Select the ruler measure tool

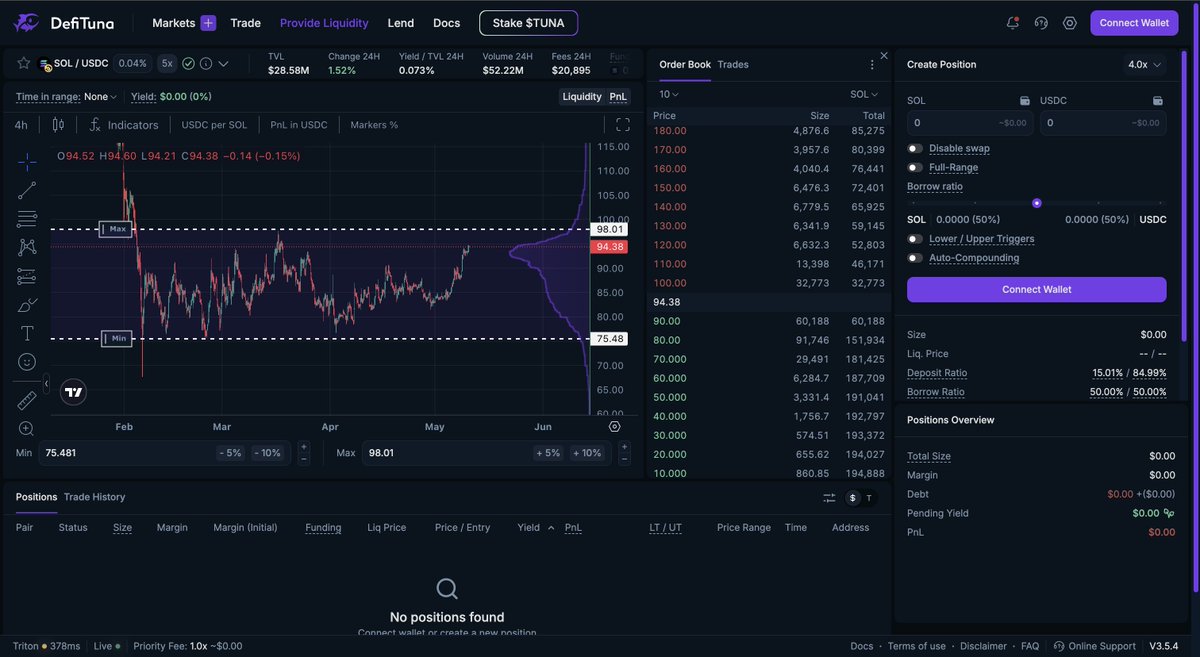pyautogui.click(x=27, y=400)
